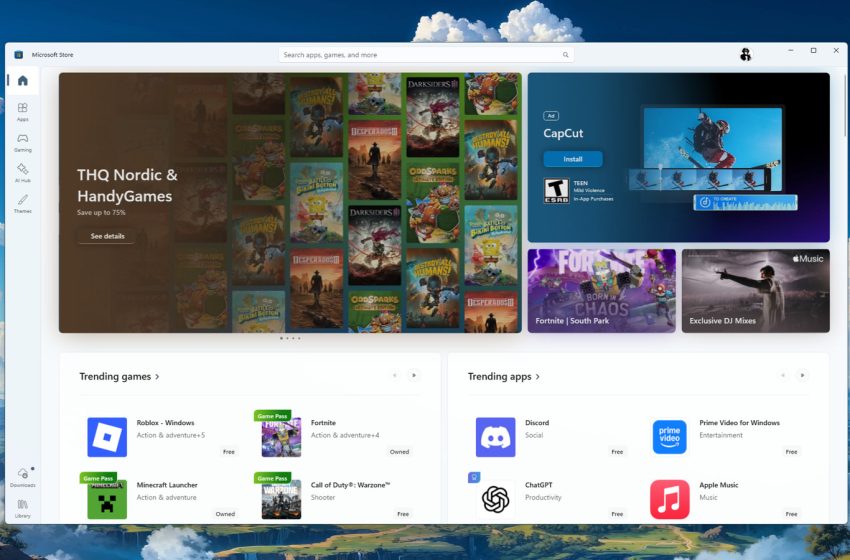Click the Social category under Discord
The height and width of the screenshot is (560, 850).
pos(534,435)
